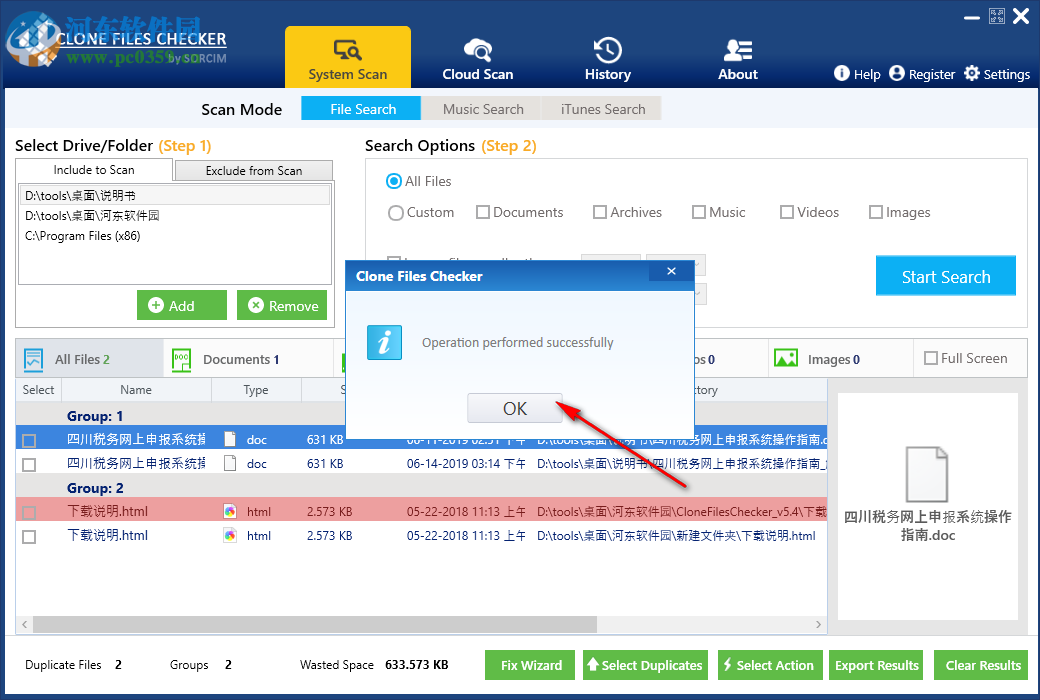Remove selected folder from scan list
The height and width of the screenshot is (700, 1040).
281,304
